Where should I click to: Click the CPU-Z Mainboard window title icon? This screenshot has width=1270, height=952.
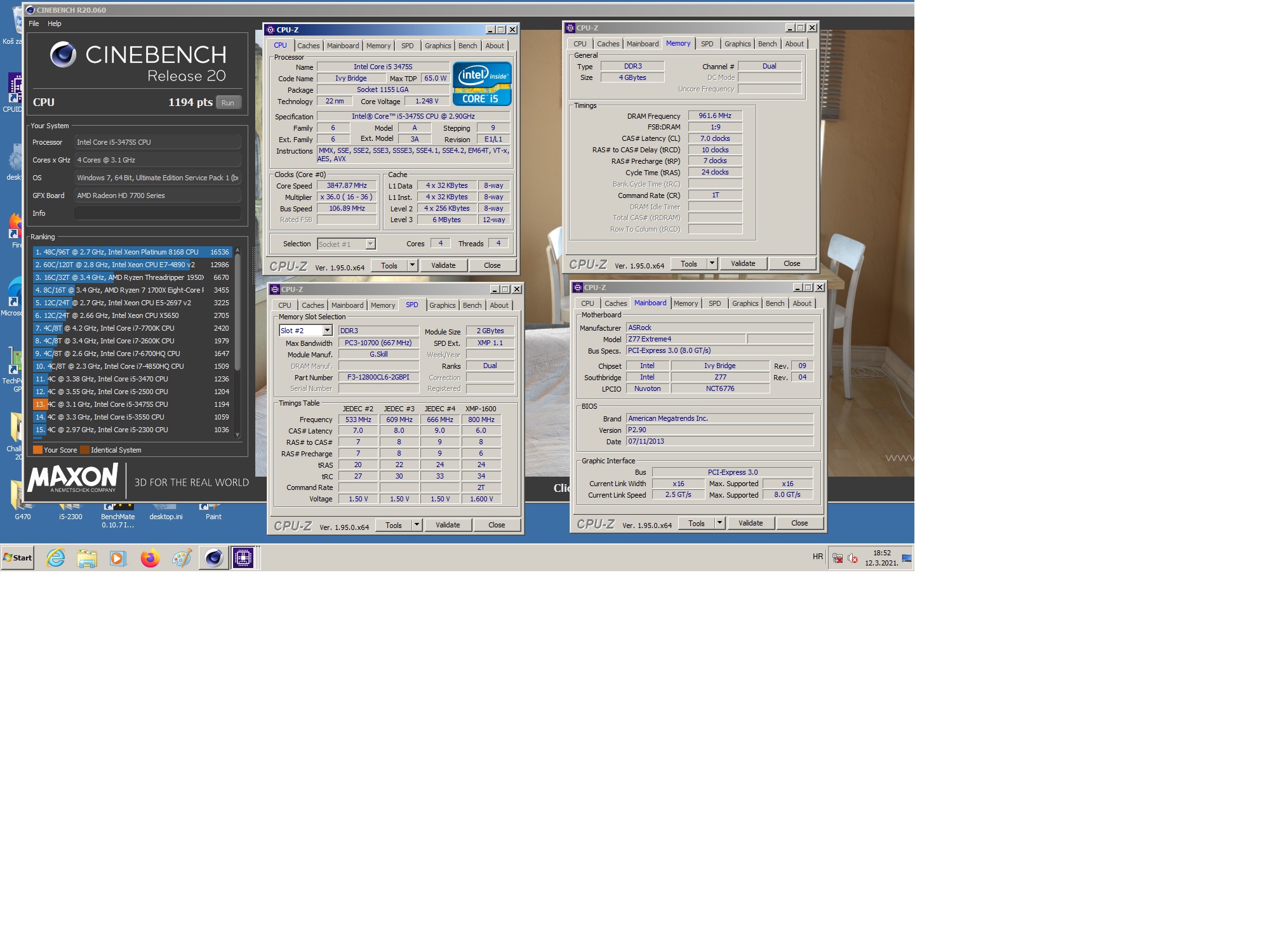pos(578,288)
